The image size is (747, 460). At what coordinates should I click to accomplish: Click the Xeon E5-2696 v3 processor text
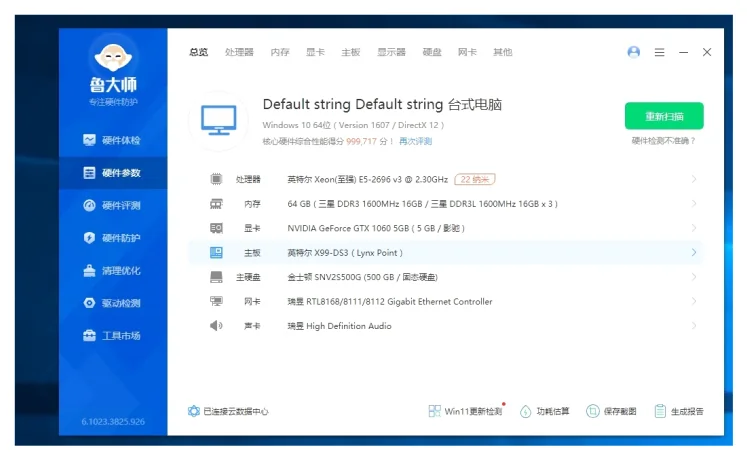tap(367, 180)
